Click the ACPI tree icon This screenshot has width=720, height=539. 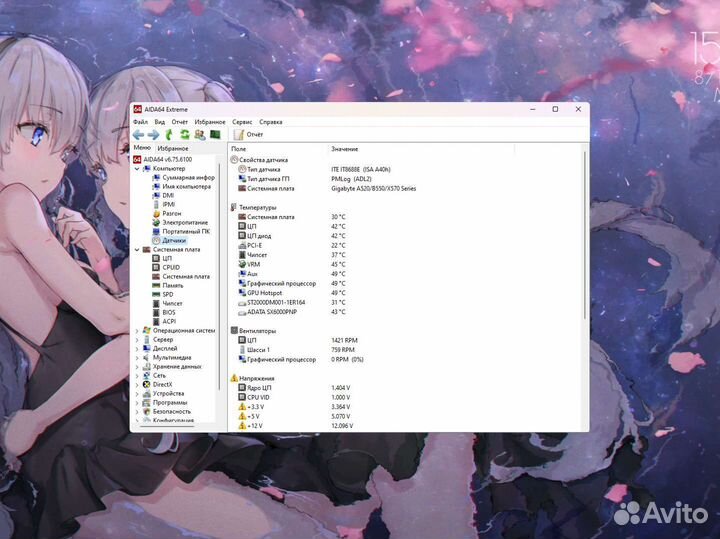pos(156,321)
